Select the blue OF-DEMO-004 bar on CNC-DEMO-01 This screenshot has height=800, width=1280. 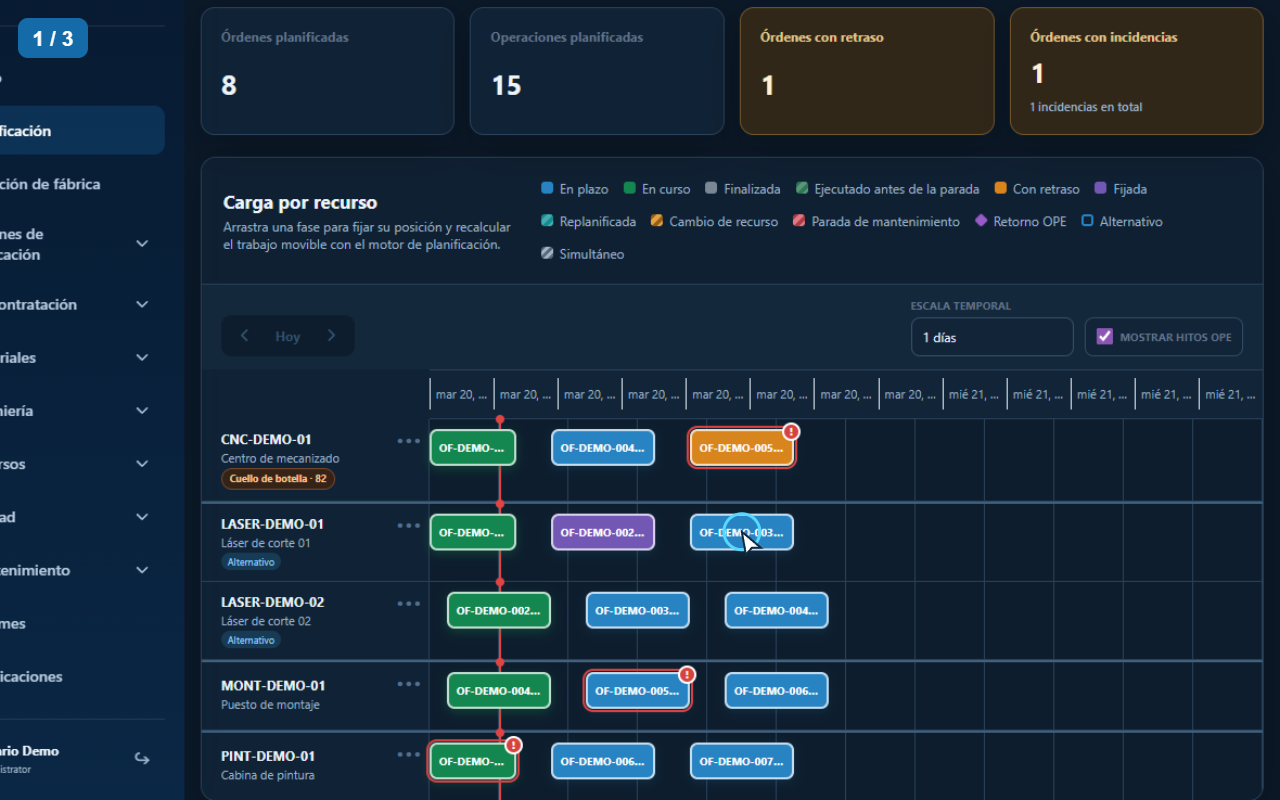tap(603, 448)
